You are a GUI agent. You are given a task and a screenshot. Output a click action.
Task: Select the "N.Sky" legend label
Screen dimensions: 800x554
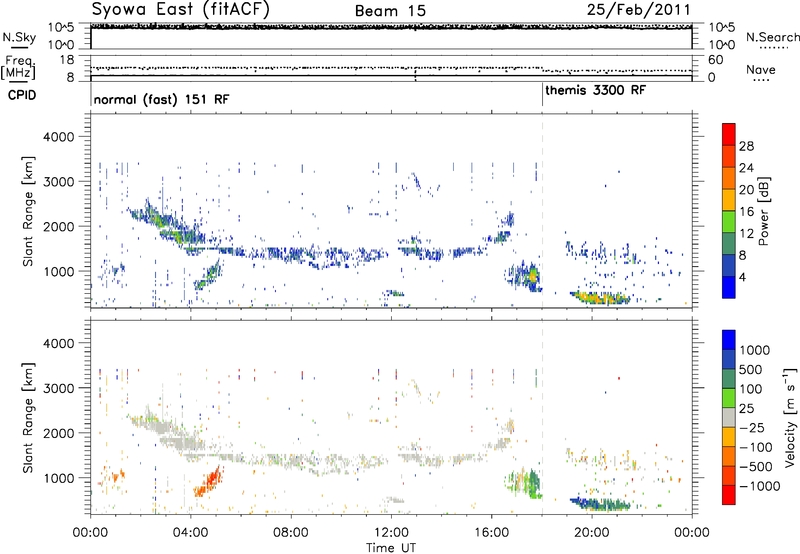(19, 37)
